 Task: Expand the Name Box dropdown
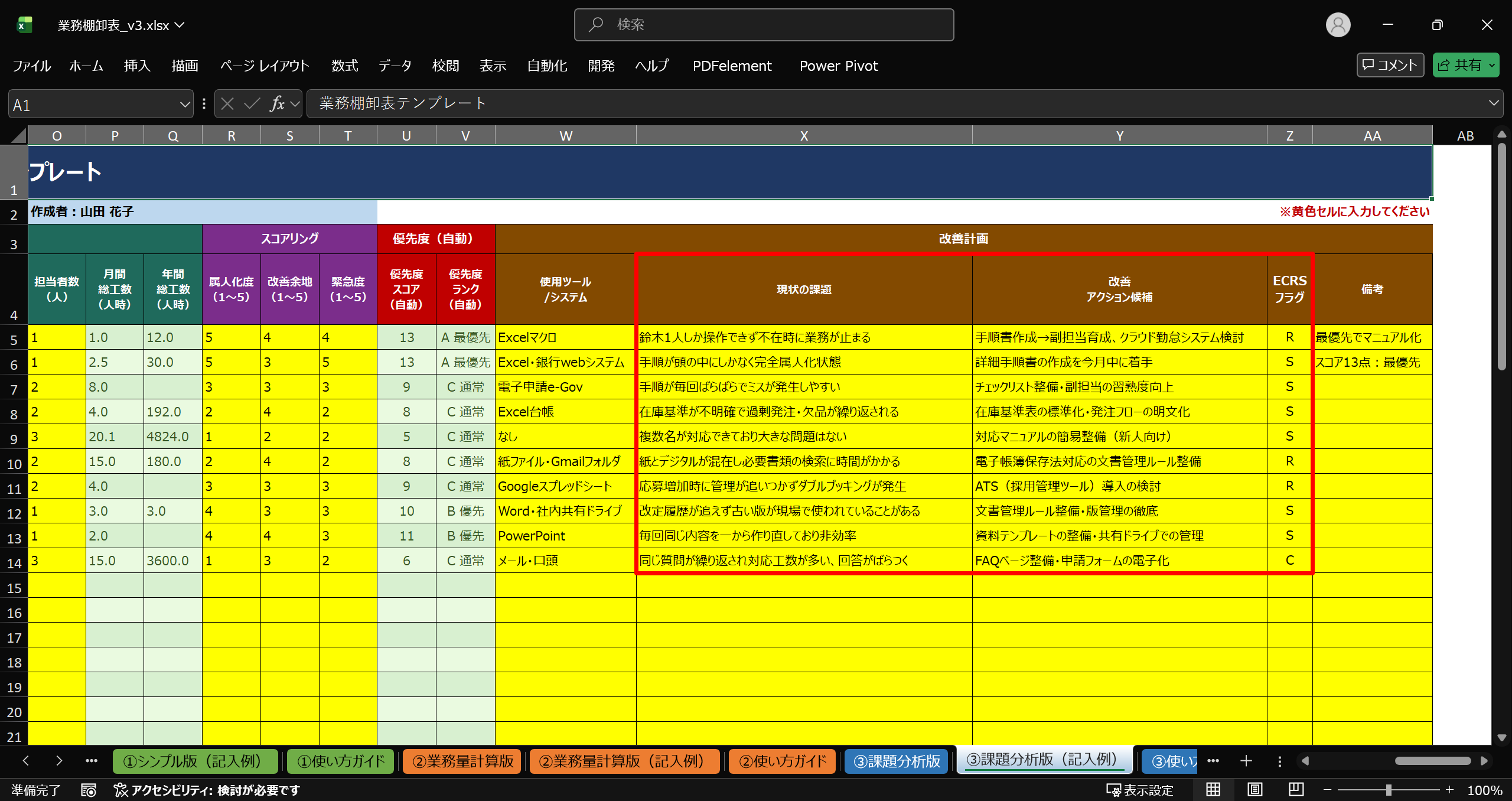click(x=185, y=105)
